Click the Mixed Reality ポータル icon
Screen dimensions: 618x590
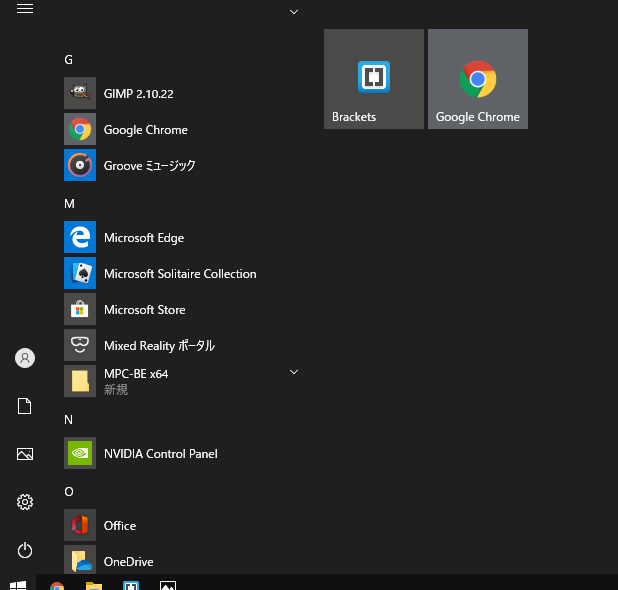[x=80, y=345]
